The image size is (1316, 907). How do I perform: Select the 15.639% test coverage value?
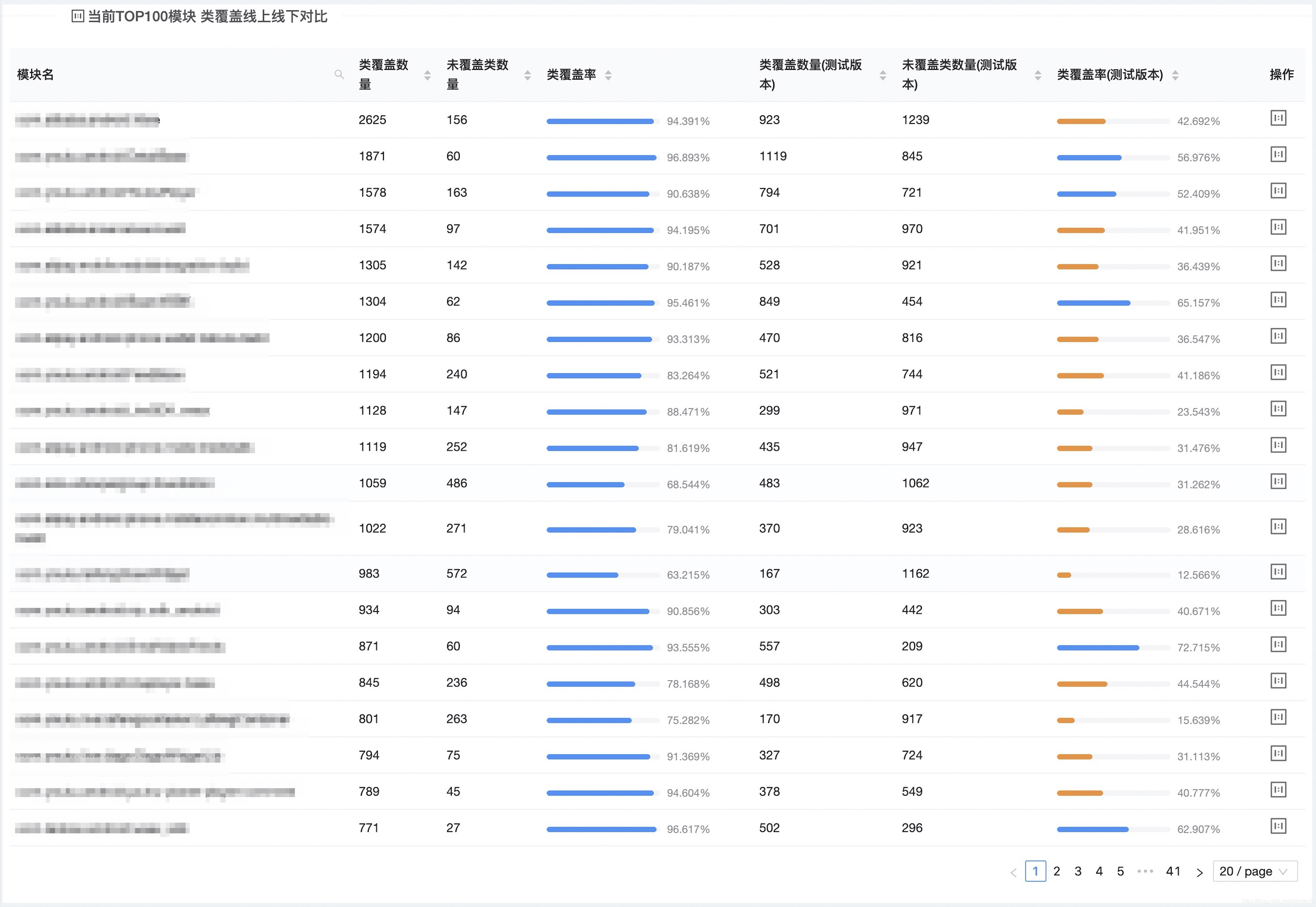[1198, 721]
